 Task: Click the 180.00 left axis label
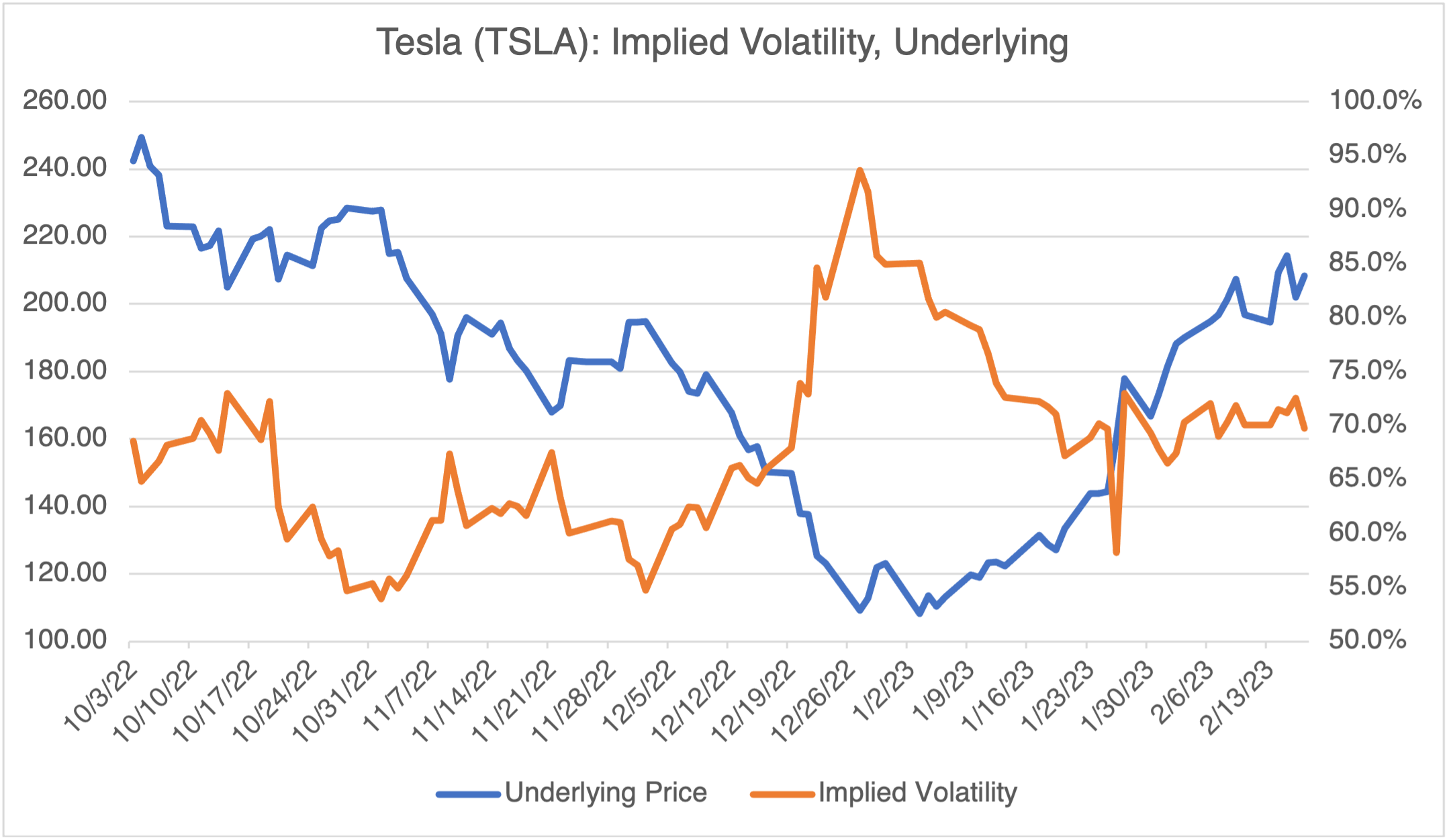(x=65, y=370)
